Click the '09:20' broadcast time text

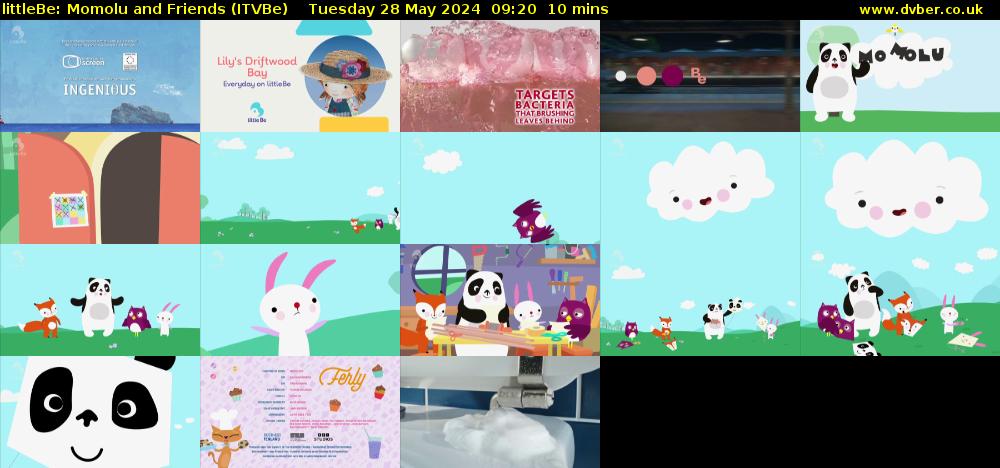click(x=513, y=10)
